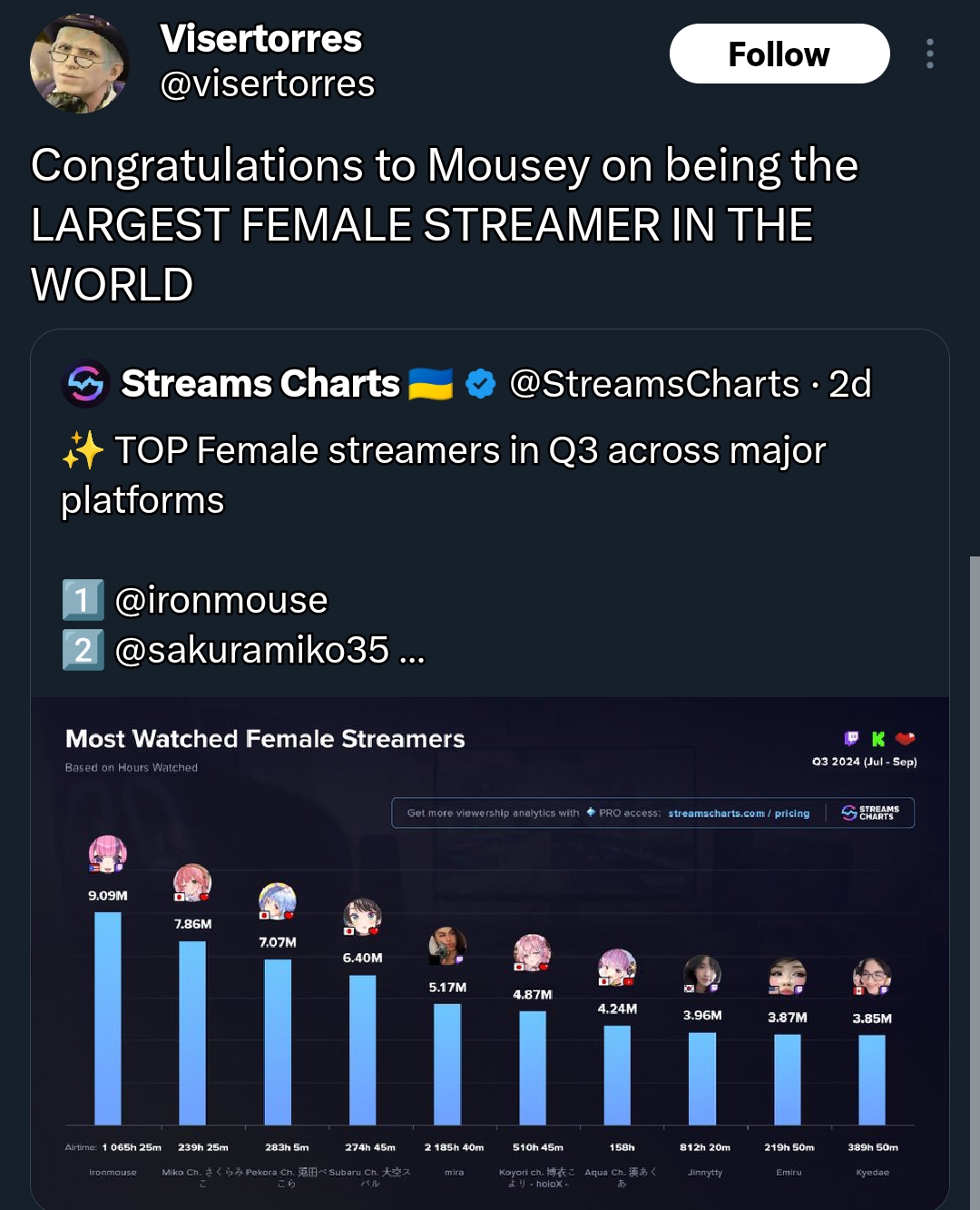Viewport: 980px width, 1210px height.
Task: Open the three-dot more options menu
Action: (x=930, y=54)
